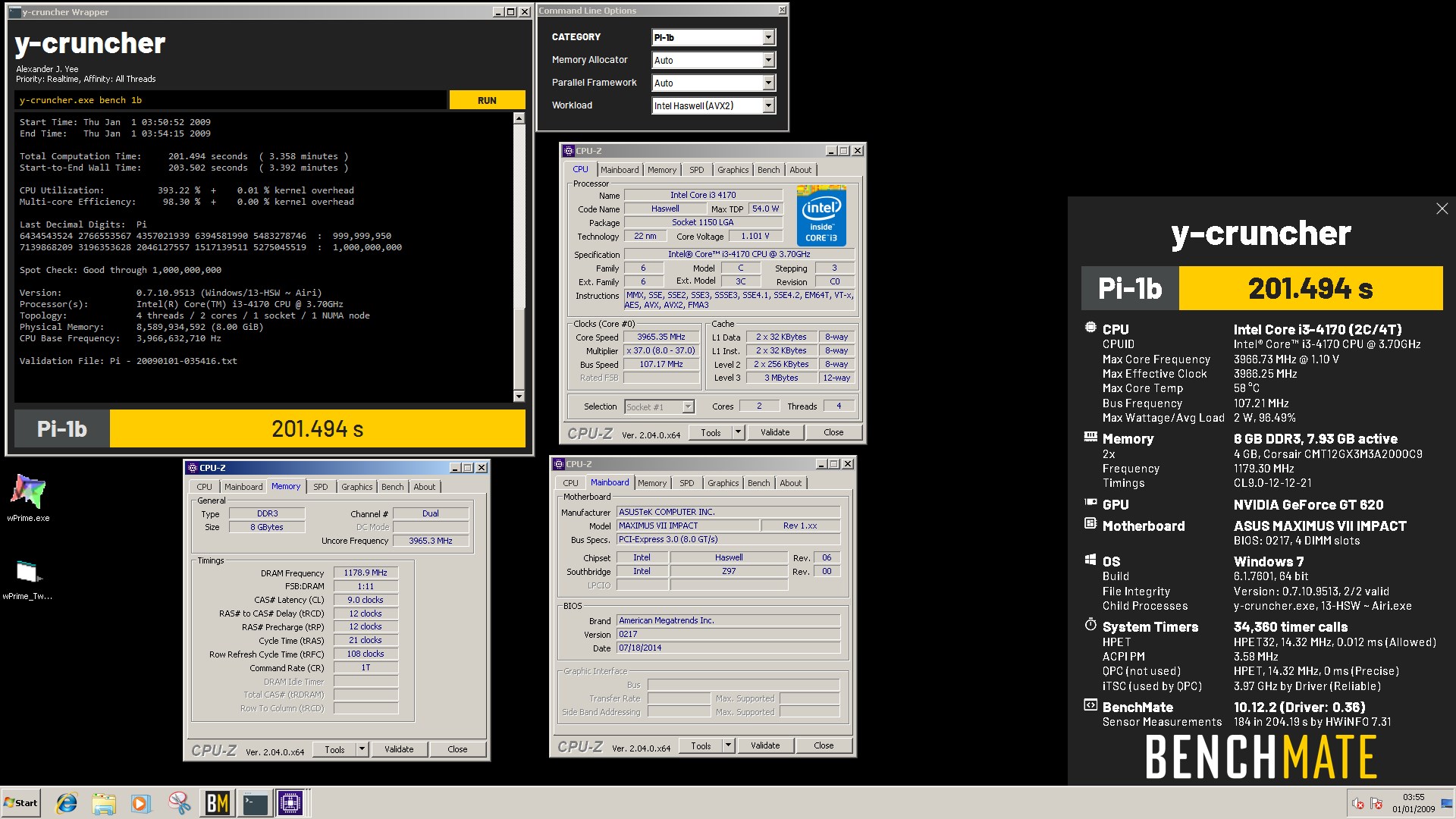Click y-cruncher console scrollbar down arrow

pyautogui.click(x=519, y=396)
